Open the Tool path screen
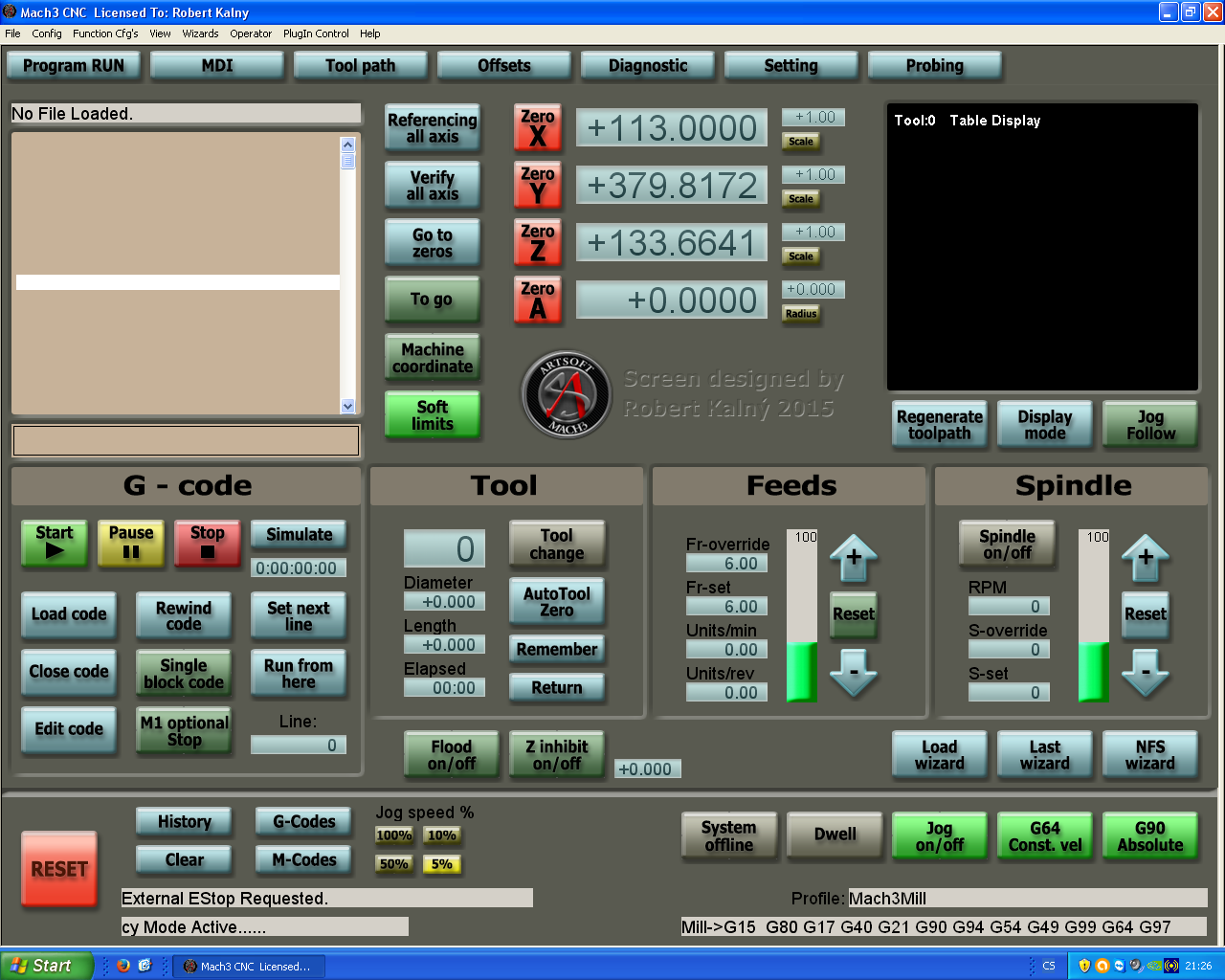 pos(360,66)
